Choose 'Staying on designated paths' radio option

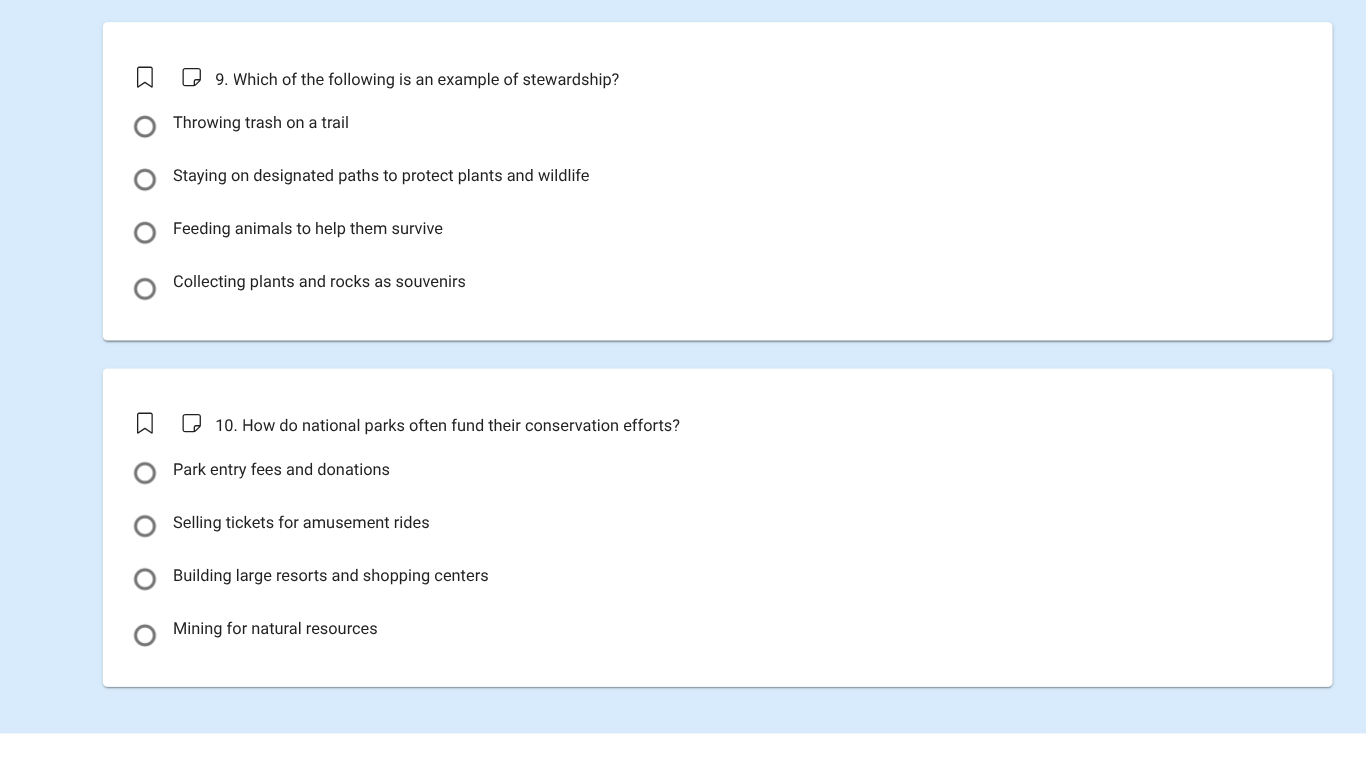145,180
